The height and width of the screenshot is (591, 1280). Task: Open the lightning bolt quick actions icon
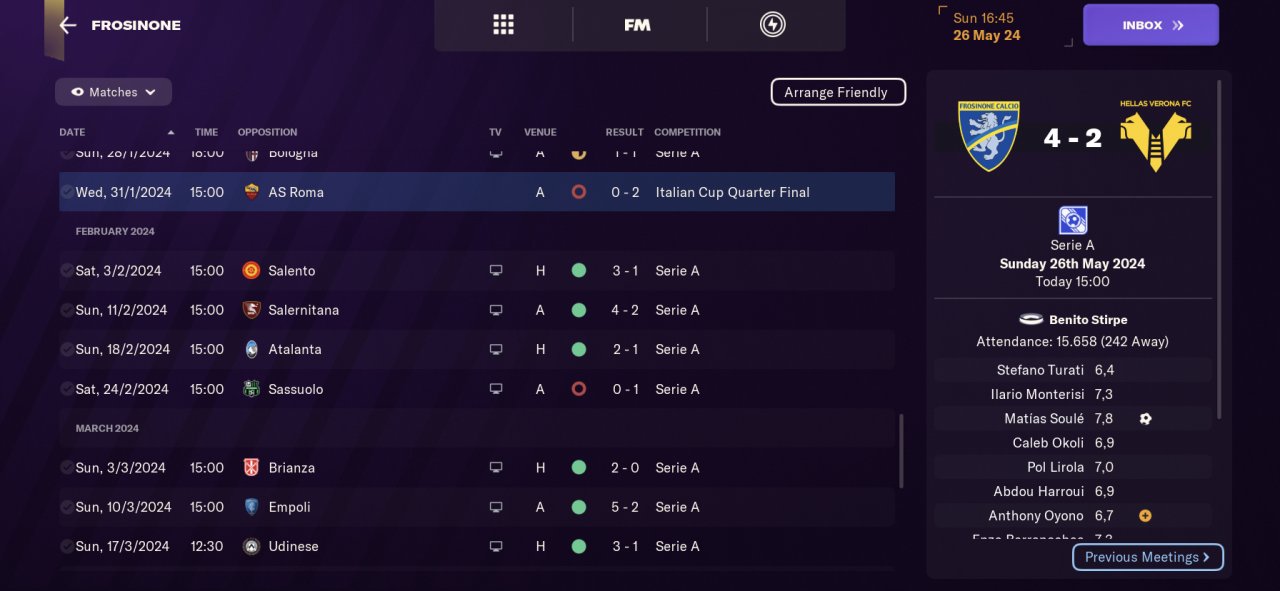(x=772, y=25)
